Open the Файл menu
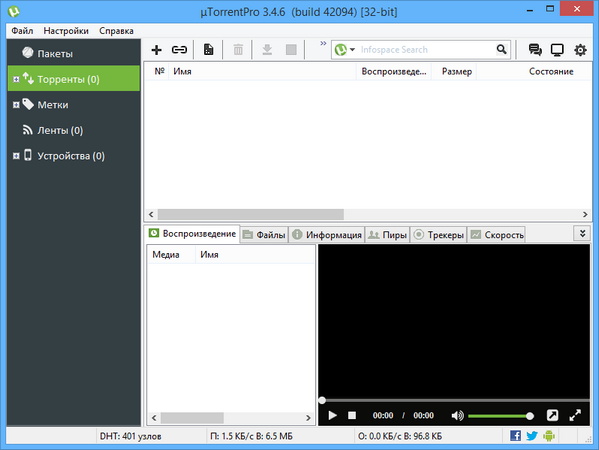Viewport: 599px width, 450px height. click(x=22, y=31)
